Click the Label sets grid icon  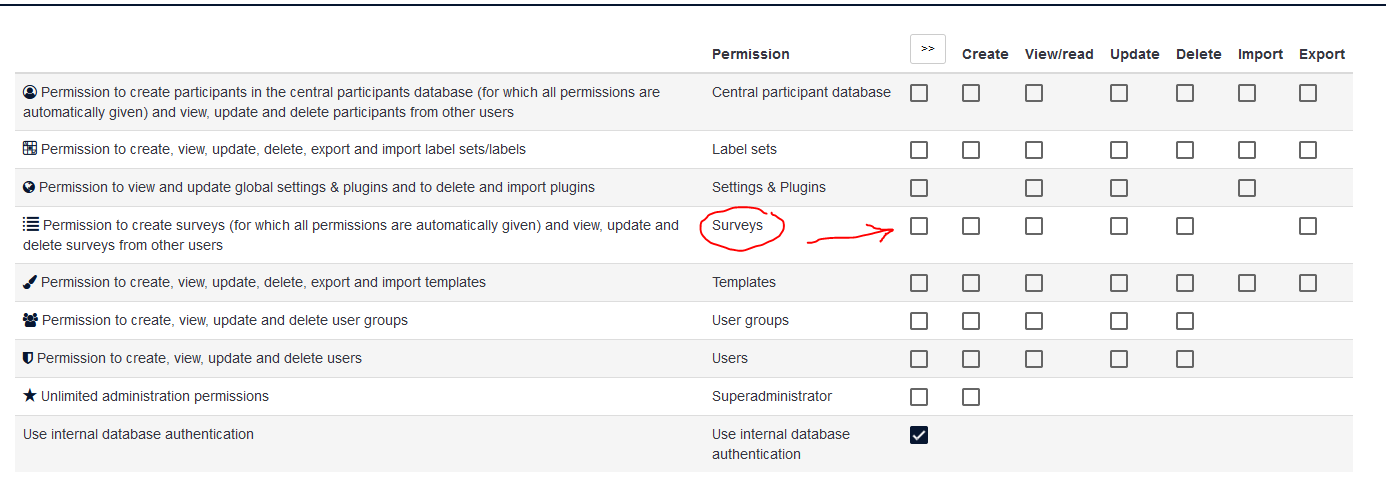pos(30,149)
